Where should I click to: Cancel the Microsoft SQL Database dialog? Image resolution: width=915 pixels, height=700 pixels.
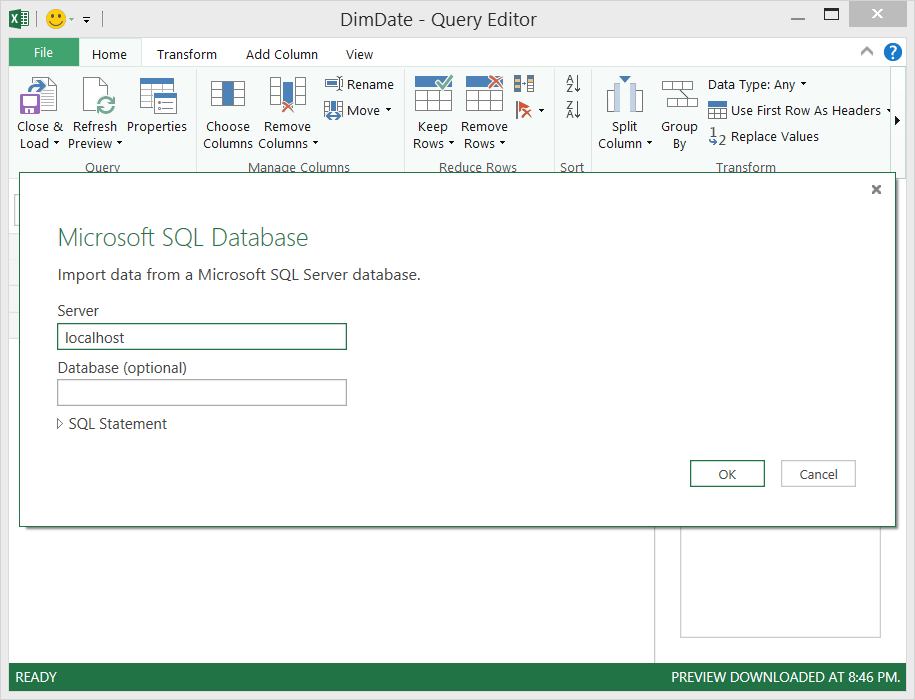(818, 474)
